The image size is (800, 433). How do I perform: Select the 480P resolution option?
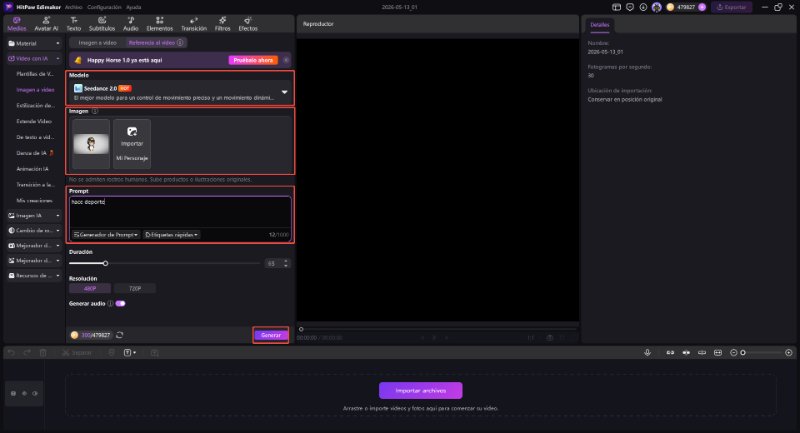click(x=90, y=289)
